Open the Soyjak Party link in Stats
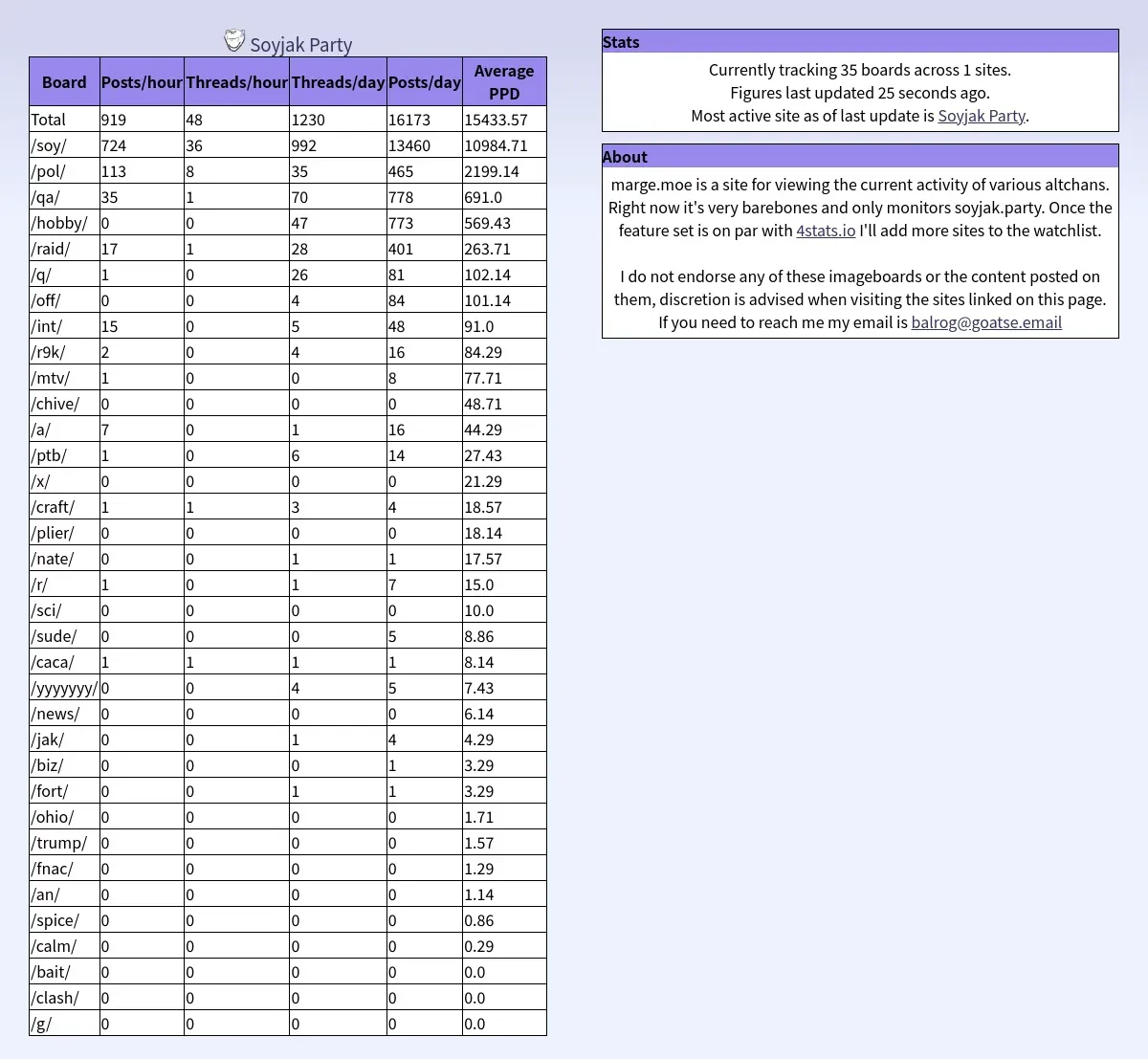This screenshot has width=1148, height=1059. pos(982,116)
